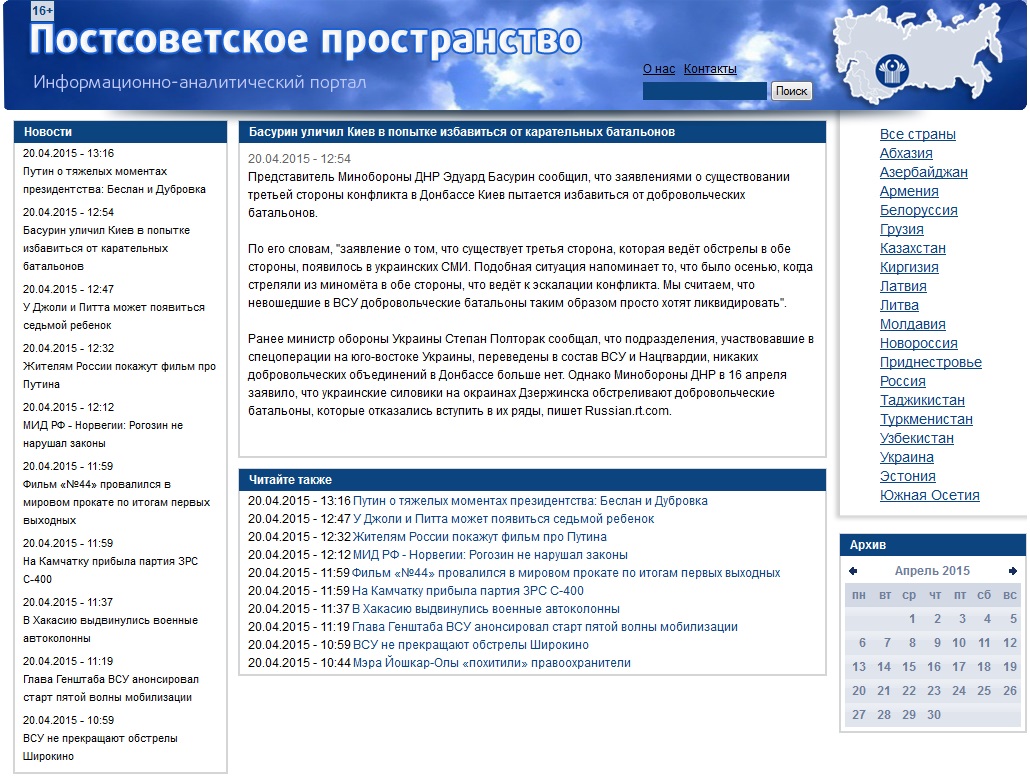Open read-also link about седьмой ребенок
Image resolution: width=1030 pixels, height=777 pixels.
tap(503, 519)
